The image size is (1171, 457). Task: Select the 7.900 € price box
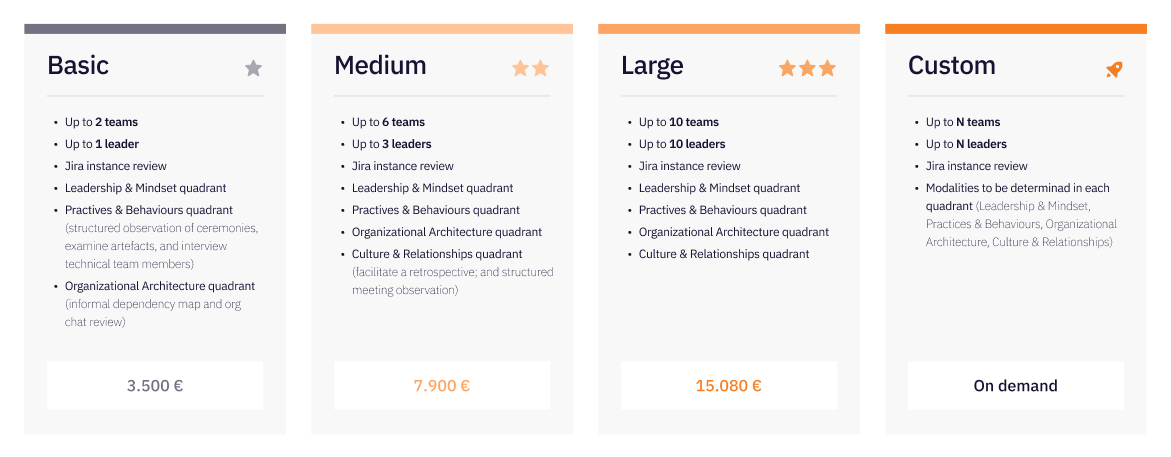441,385
